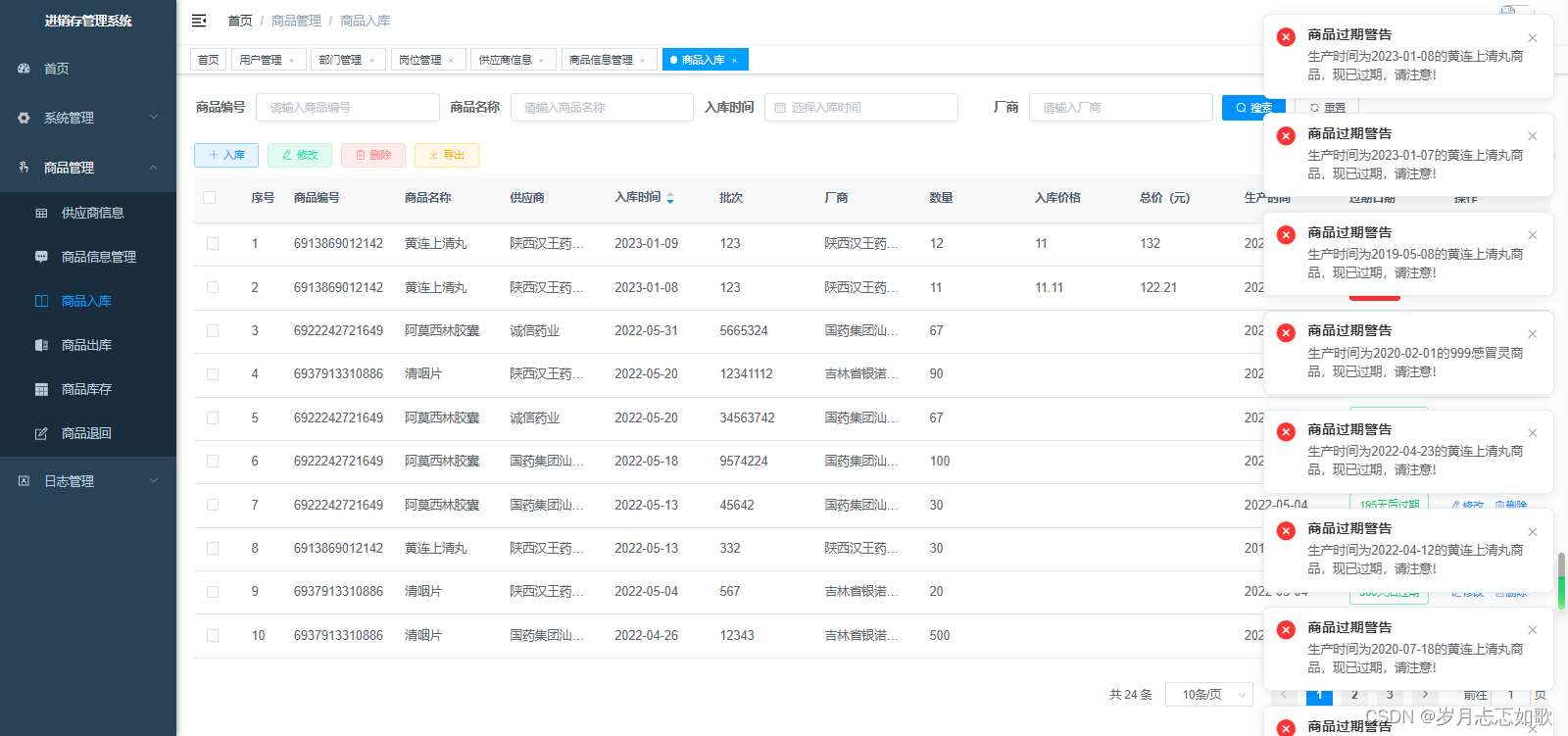Viewport: 1568px width, 736px height.
Task: Check the row 5 checkbox
Action: 213,417
